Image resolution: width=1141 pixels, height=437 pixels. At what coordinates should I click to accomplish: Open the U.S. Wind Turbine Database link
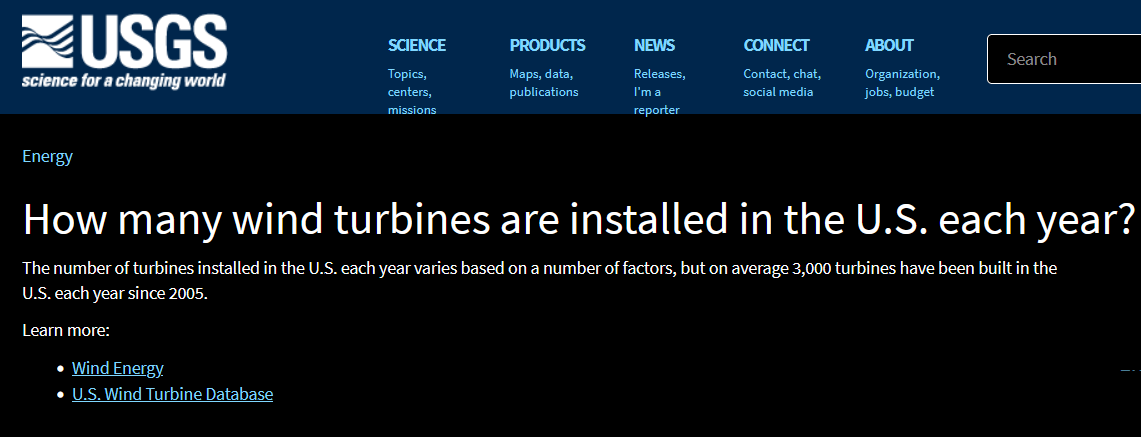tap(172, 394)
